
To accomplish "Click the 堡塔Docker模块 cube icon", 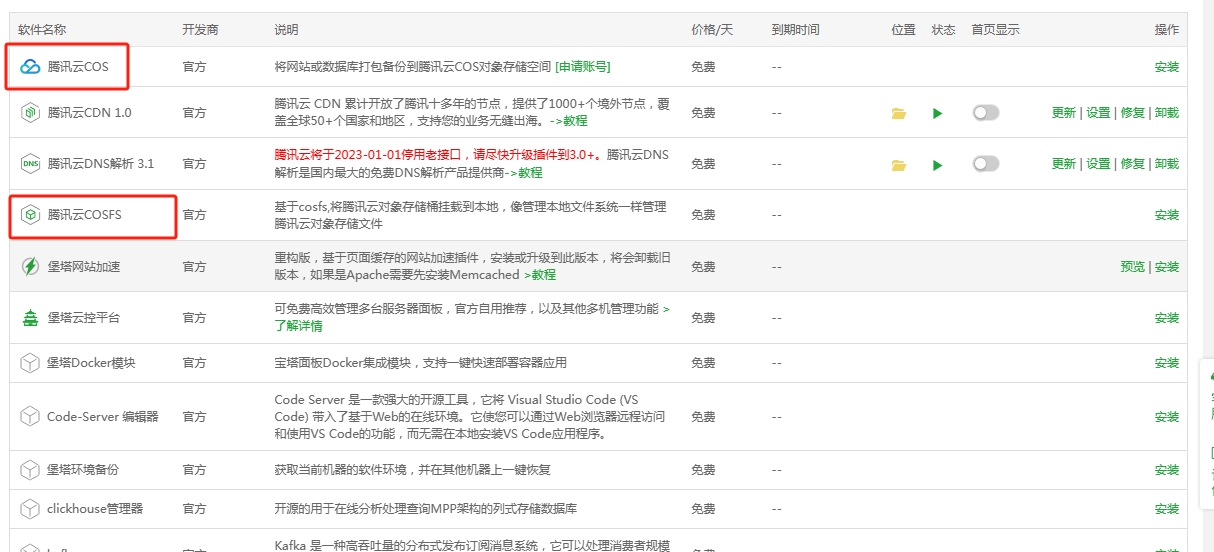I will click(30, 363).
